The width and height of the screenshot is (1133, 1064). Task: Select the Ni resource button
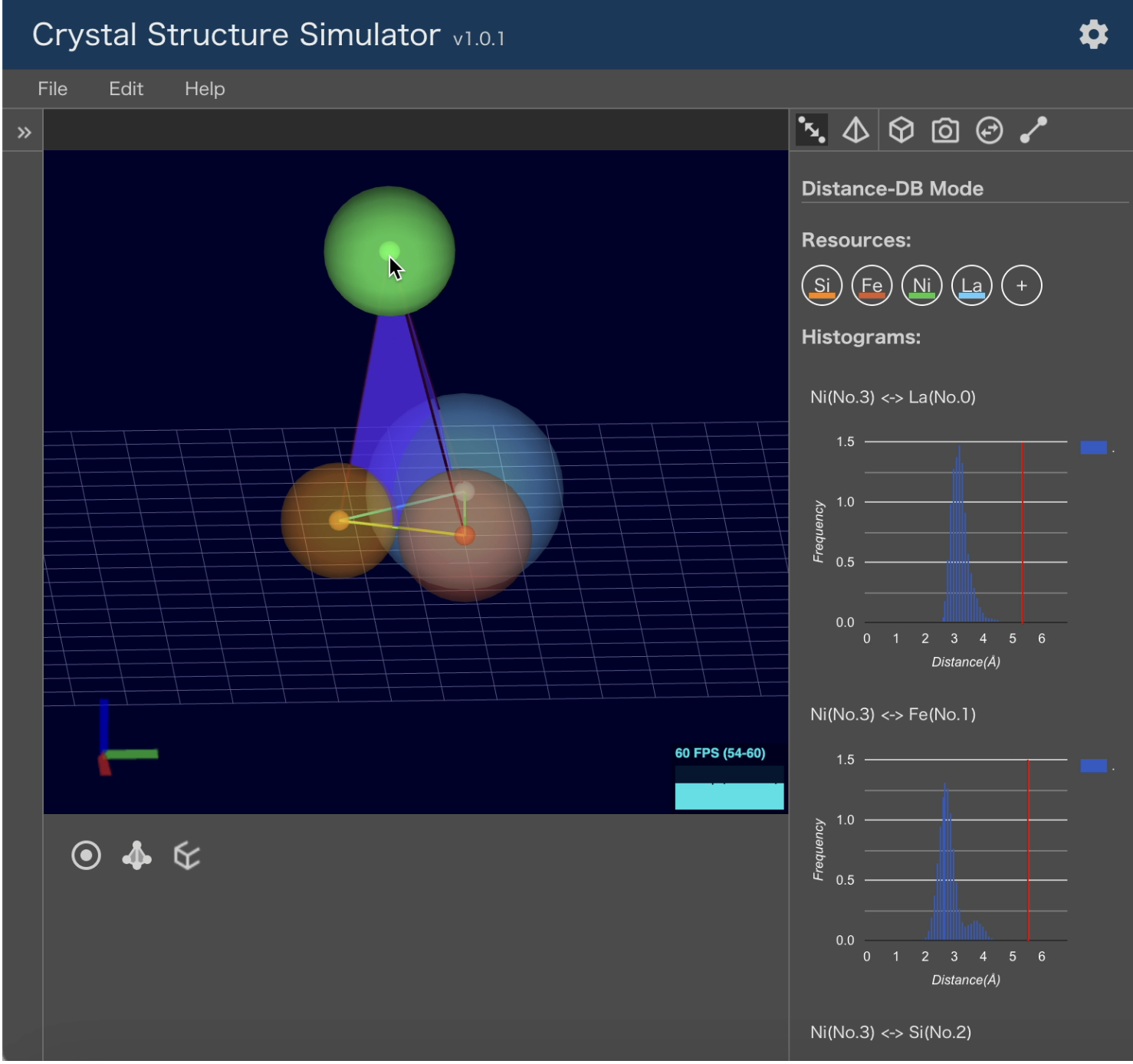coord(921,285)
